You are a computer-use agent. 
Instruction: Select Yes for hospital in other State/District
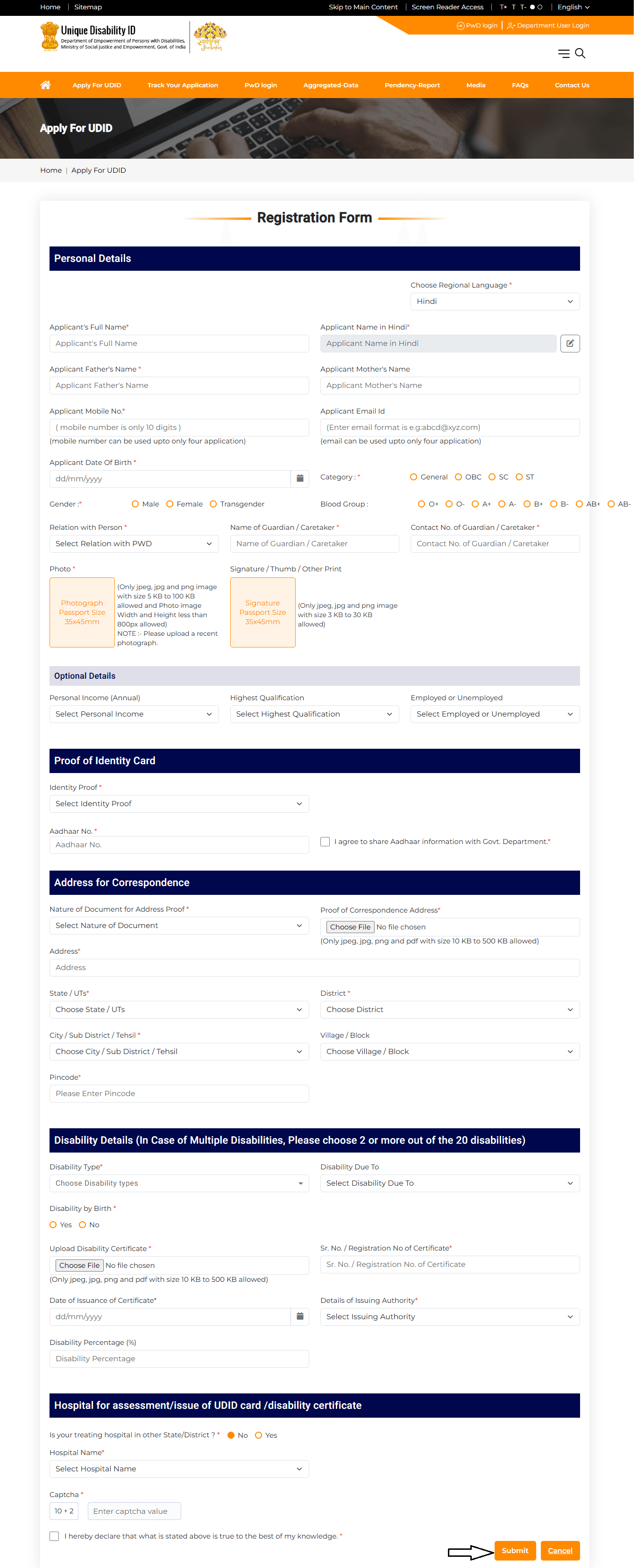click(x=258, y=1435)
